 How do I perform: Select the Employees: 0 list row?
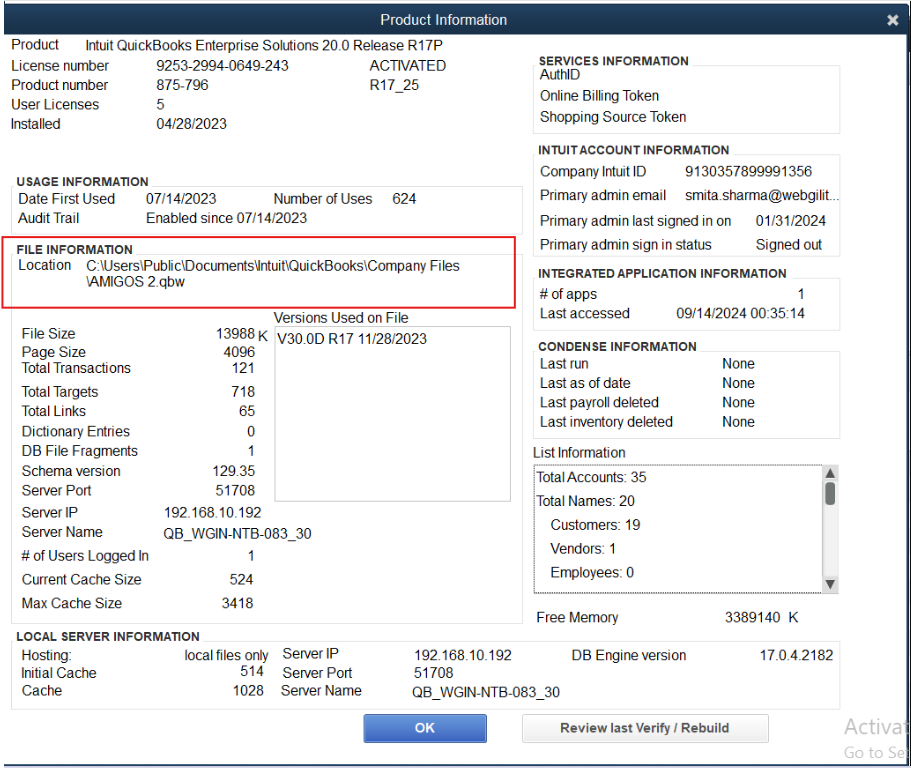pyautogui.click(x=592, y=573)
